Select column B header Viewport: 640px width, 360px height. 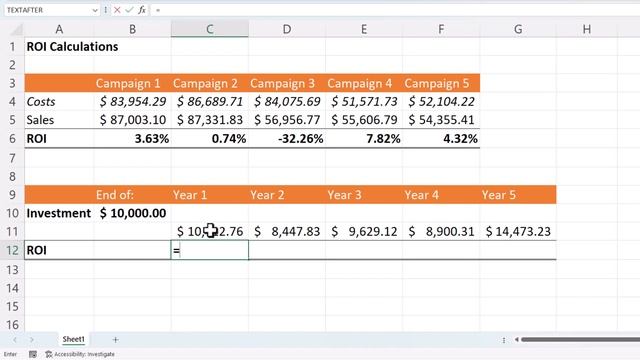click(133, 29)
